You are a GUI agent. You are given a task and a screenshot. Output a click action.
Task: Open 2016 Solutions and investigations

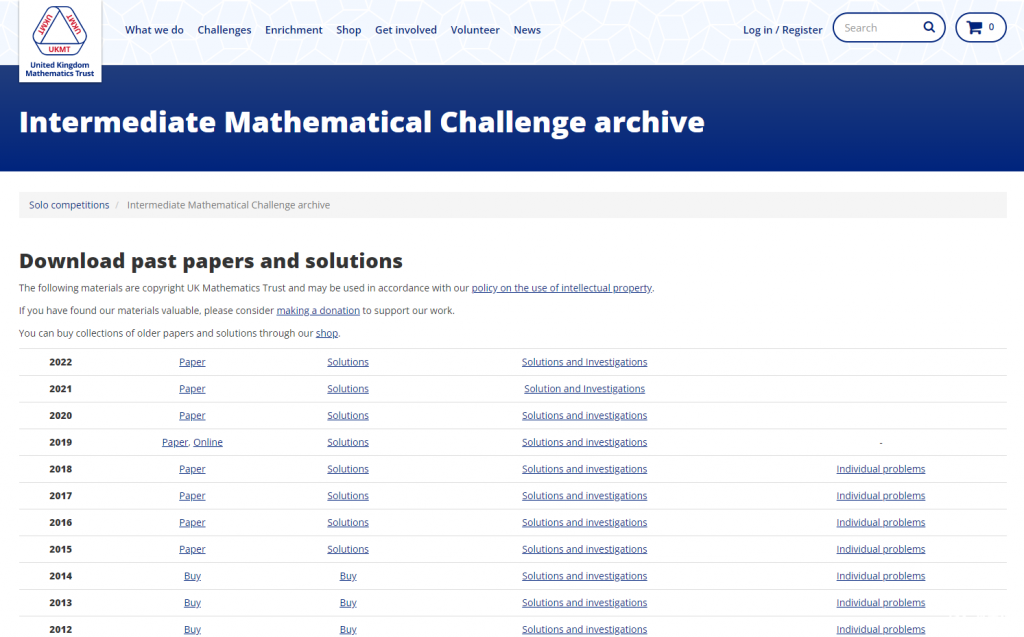point(584,523)
